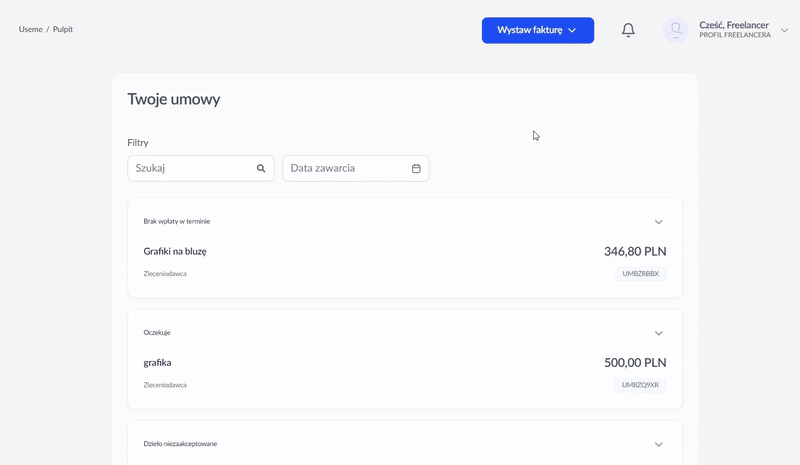Click the PROFIL FREELANCERA label
The height and width of the screenshot is (465, 800).
pos(735,35)
